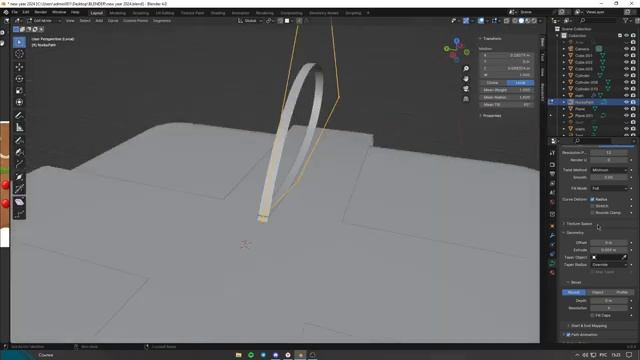Image resolution: width=640 pixels, height=360 pixels.
Task: Open Object Data (curve) properties tab
Action: [552, 263]
